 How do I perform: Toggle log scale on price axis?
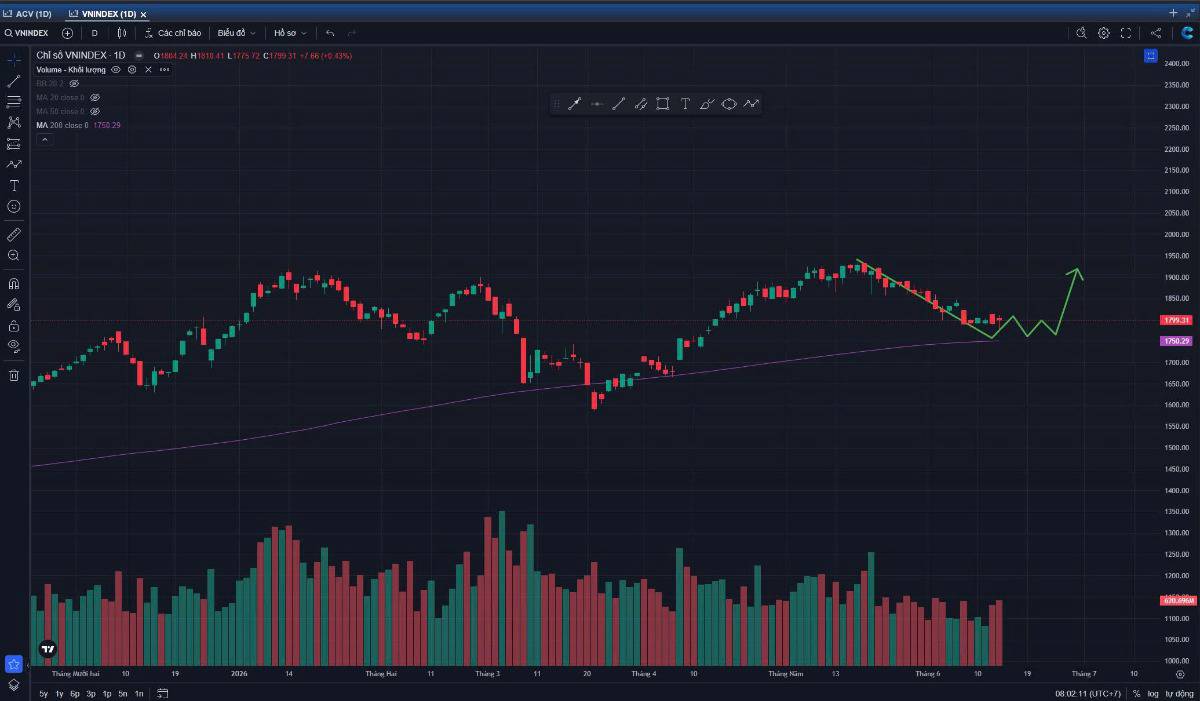point(1152,693)
